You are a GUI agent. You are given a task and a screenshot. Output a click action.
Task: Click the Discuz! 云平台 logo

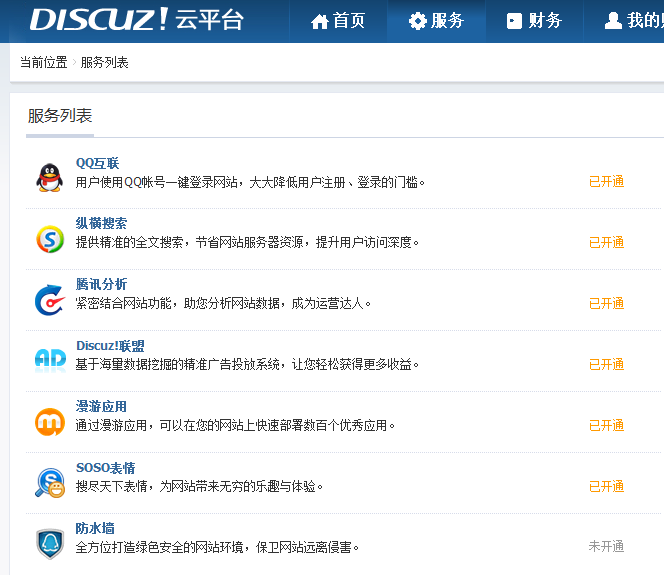coord(137,19)
